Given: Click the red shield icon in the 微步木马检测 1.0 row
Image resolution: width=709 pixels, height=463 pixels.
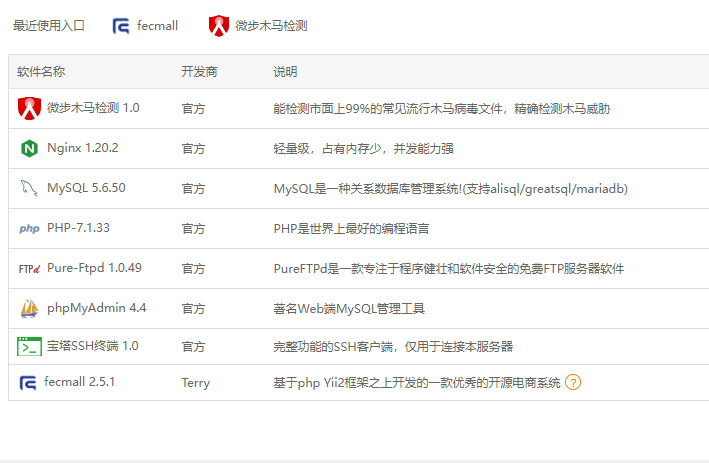Looking at the screenshot, I should 29,109.
